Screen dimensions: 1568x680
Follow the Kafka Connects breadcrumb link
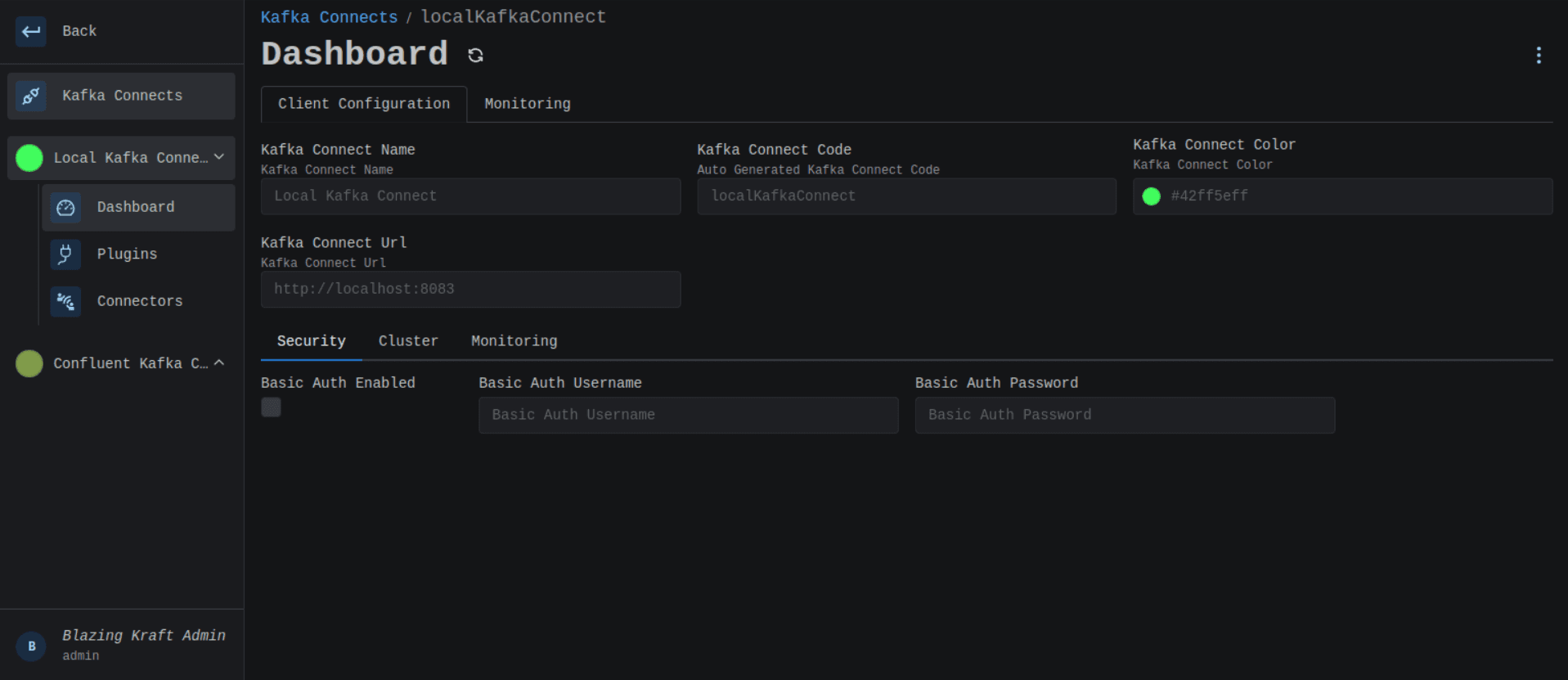(x=329, y=17)
